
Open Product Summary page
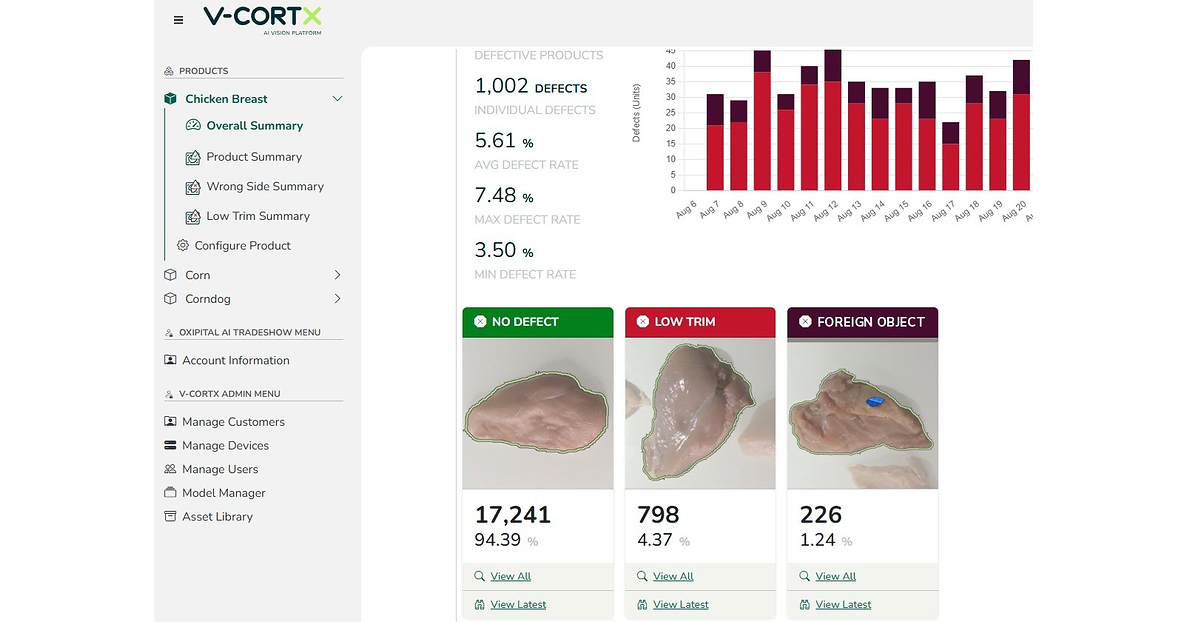[254, 157]
